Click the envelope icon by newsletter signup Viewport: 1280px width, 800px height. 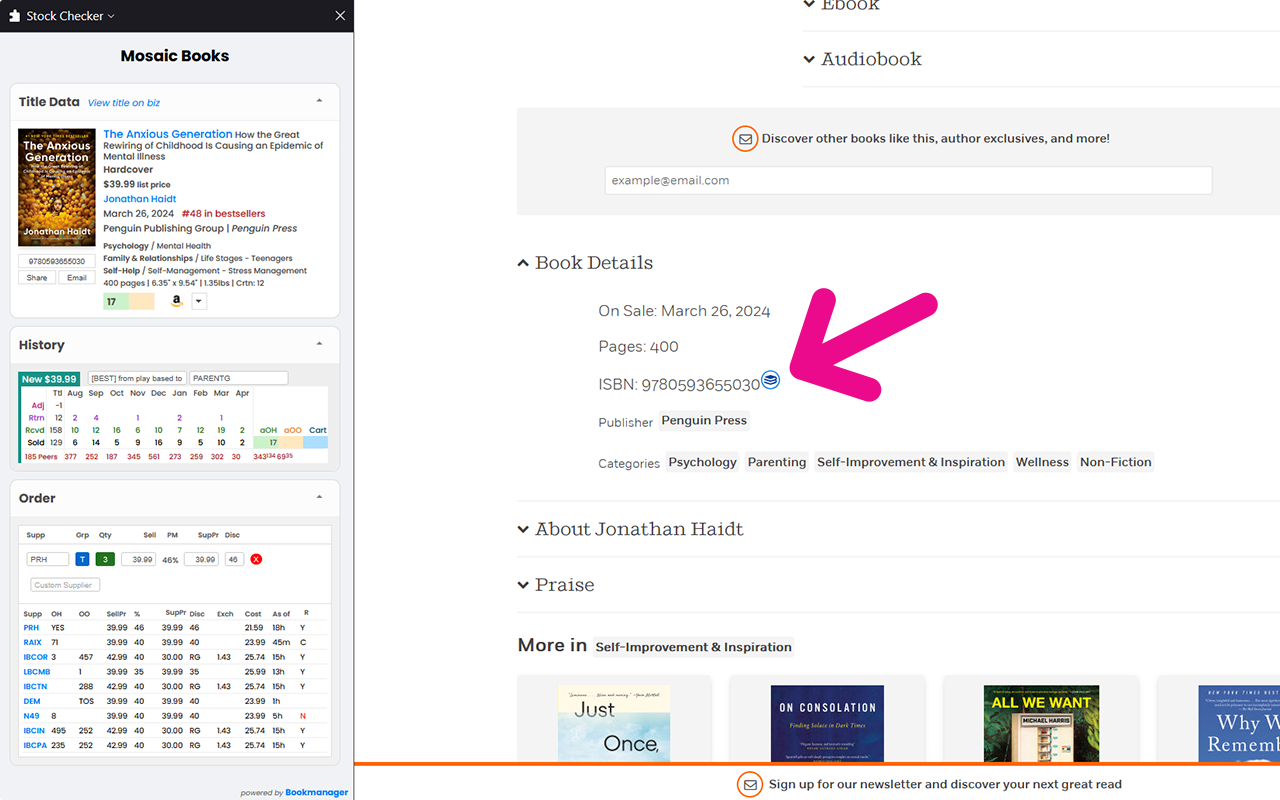tap(749, 785)
